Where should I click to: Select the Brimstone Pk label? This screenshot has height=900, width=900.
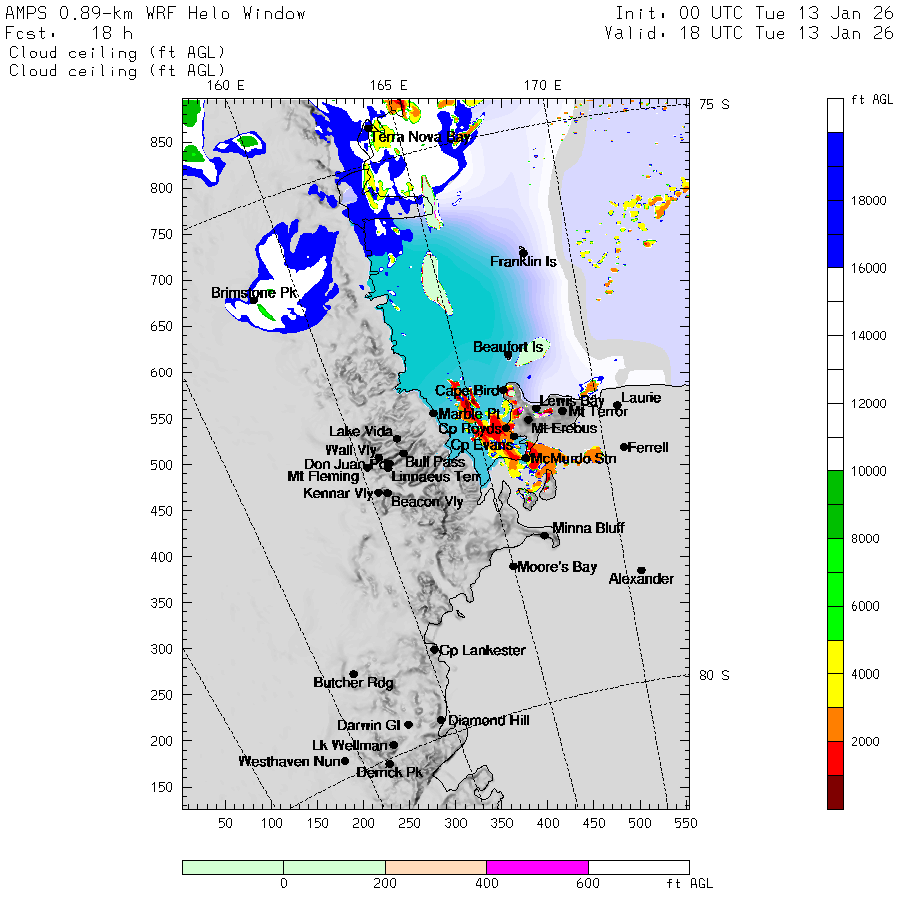pyautogui.click(x=254, y=293)
